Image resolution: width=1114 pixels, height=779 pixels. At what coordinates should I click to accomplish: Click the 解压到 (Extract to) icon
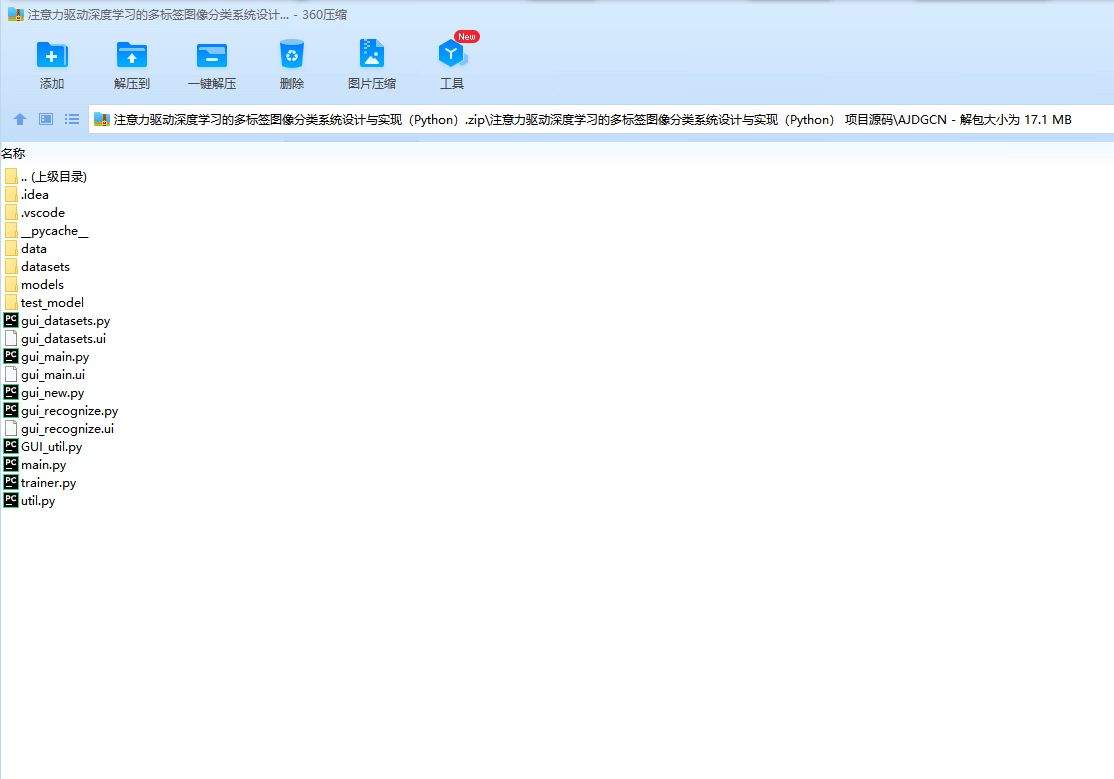pos(131,55)
